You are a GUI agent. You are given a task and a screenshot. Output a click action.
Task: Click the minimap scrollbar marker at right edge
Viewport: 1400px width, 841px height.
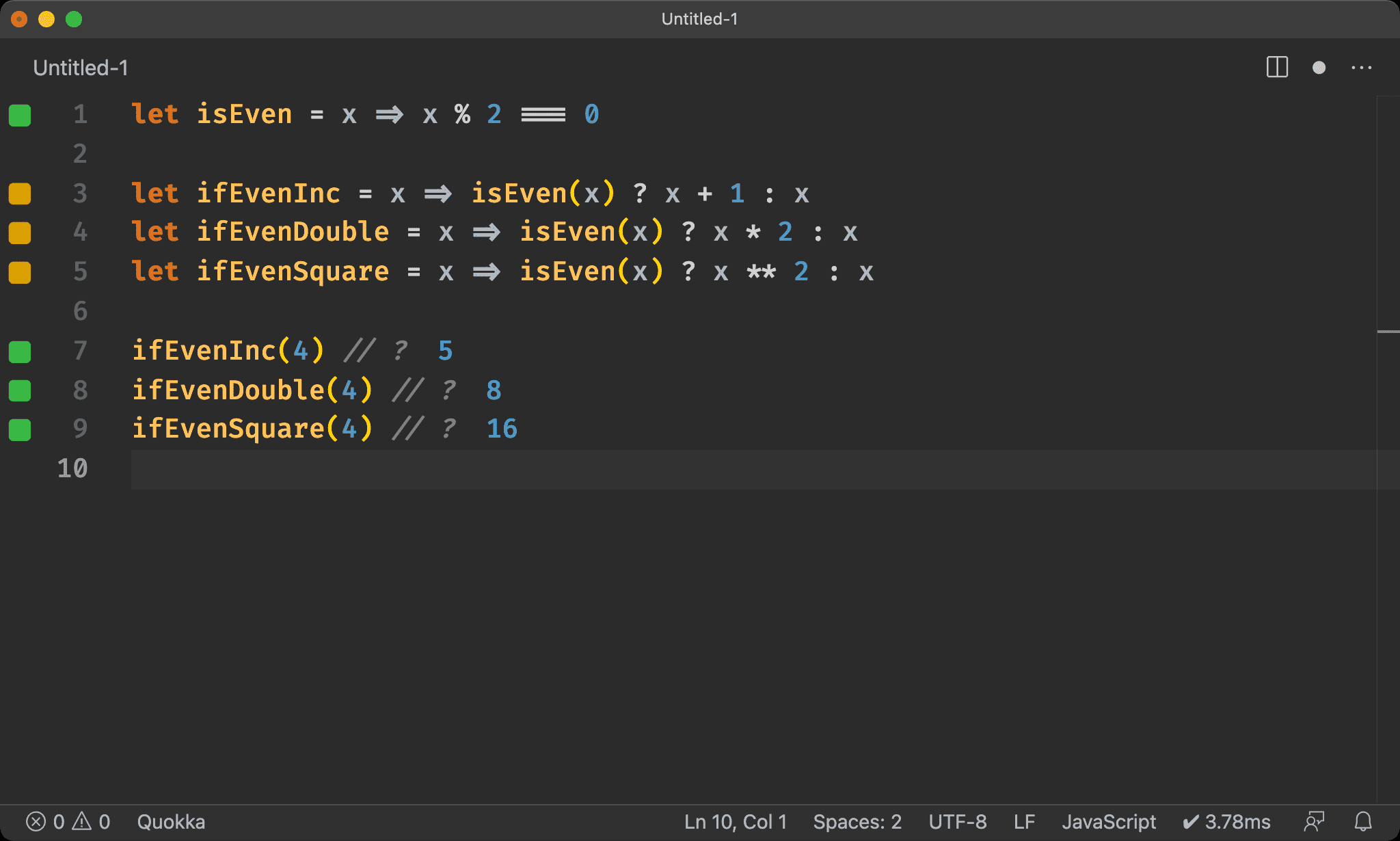click(1388, 332)
